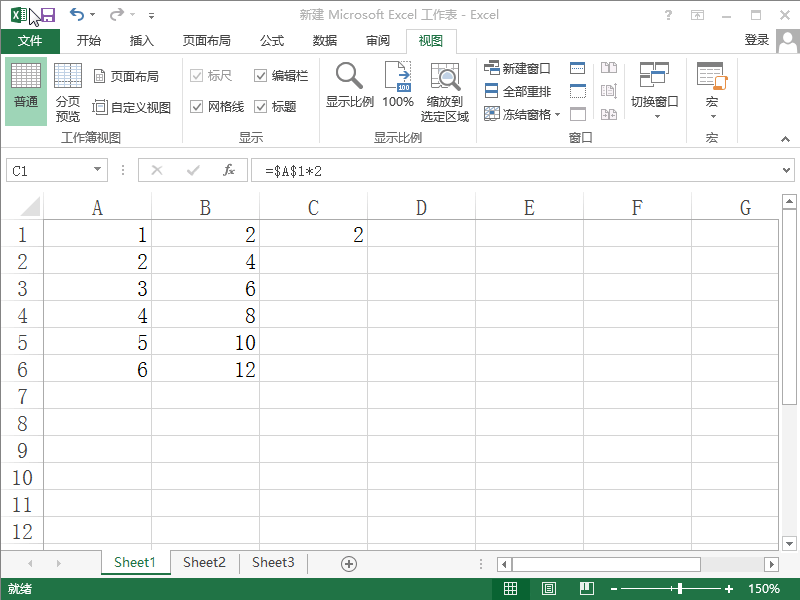Open Custom Views (自定义视图)
The height and width of the screenshot is (600, 800).
click(132, 107)
